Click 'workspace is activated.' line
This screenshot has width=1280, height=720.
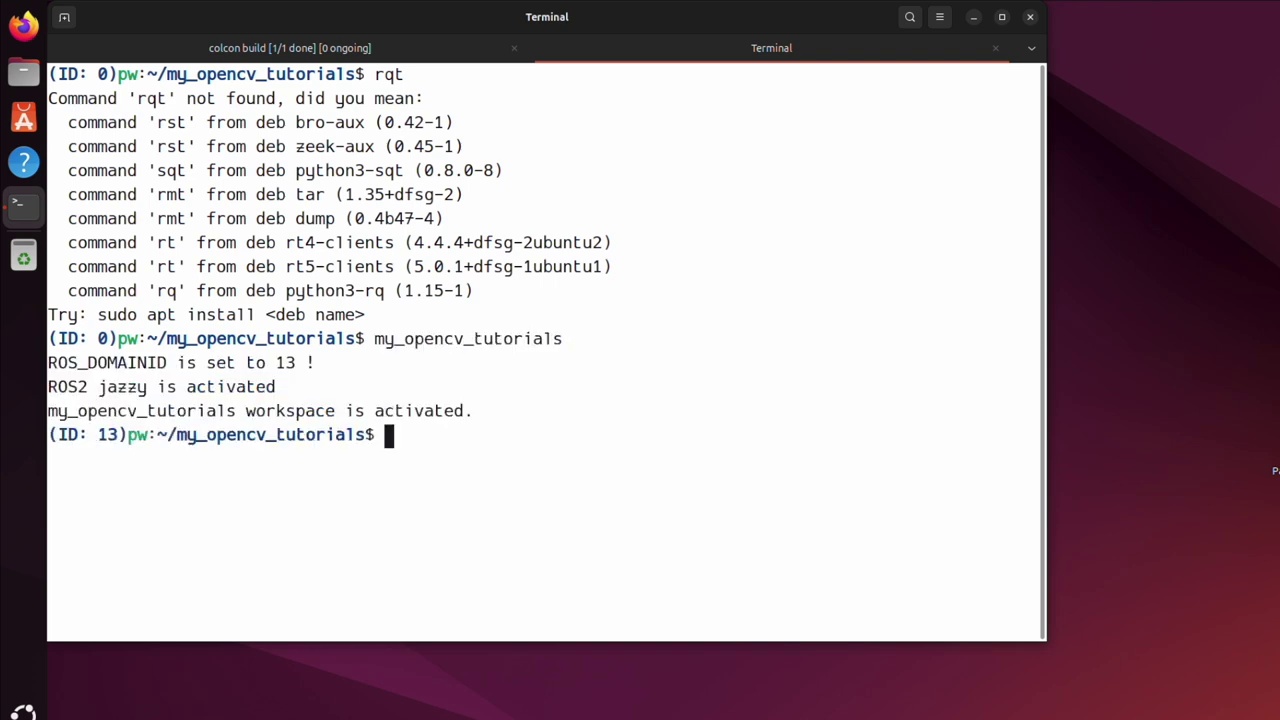[260, 410]
